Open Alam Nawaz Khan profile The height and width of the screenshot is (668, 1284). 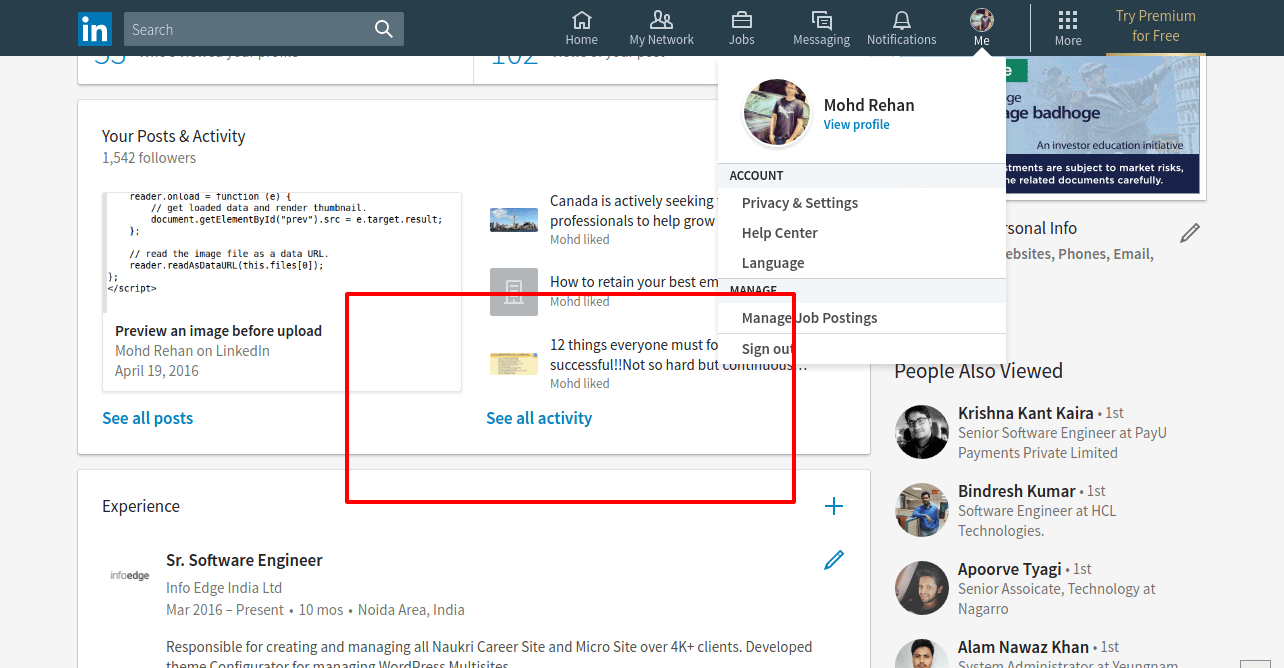(1023, 647)
